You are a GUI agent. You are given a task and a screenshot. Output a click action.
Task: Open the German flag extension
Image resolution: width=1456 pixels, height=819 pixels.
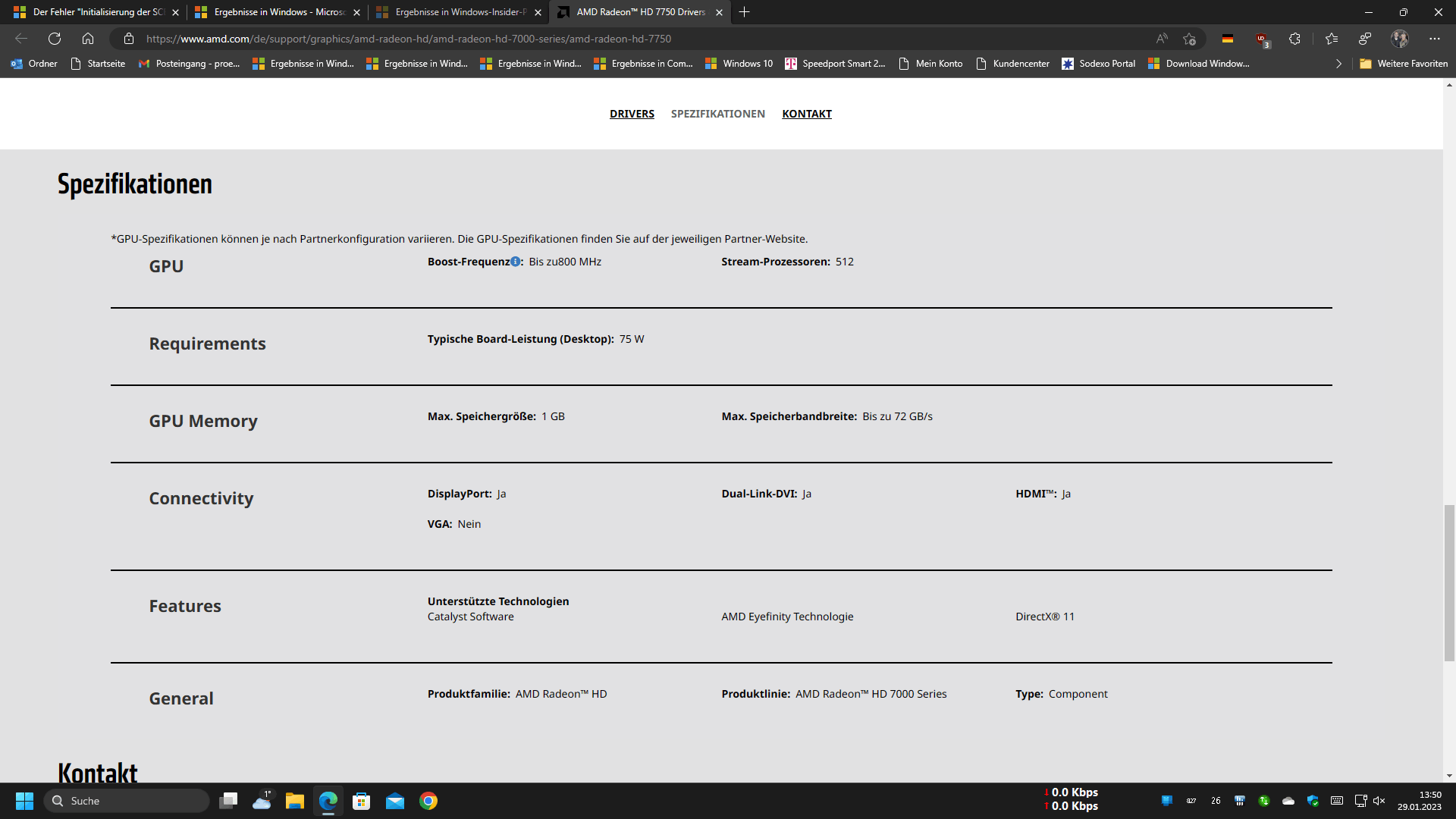(1228, 39)
